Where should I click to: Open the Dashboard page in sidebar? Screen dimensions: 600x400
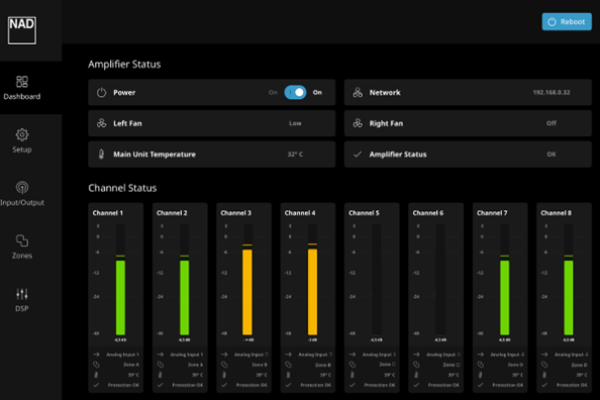tap(22, 87)
